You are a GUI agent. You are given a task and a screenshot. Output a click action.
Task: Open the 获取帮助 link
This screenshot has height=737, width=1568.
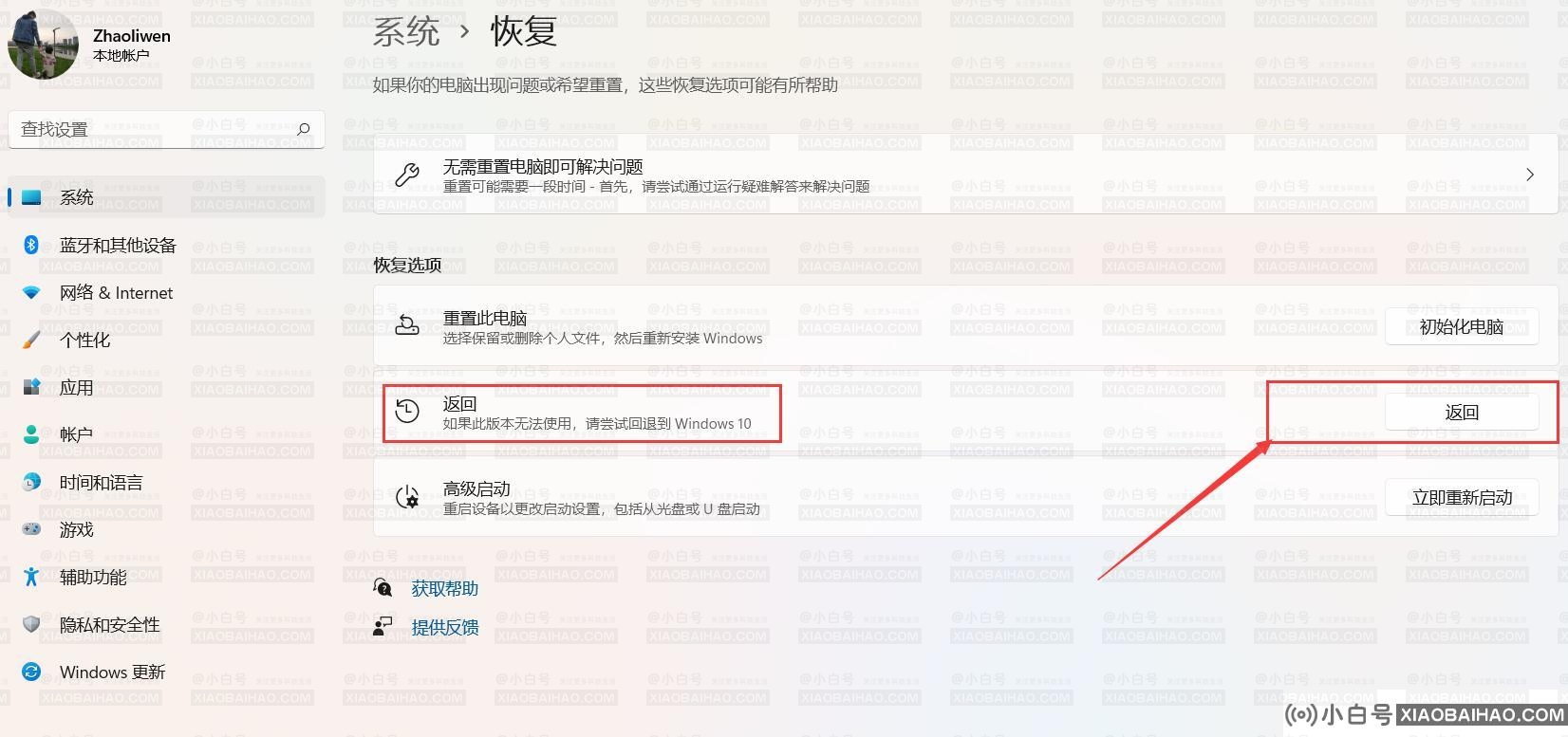(444, 588)
